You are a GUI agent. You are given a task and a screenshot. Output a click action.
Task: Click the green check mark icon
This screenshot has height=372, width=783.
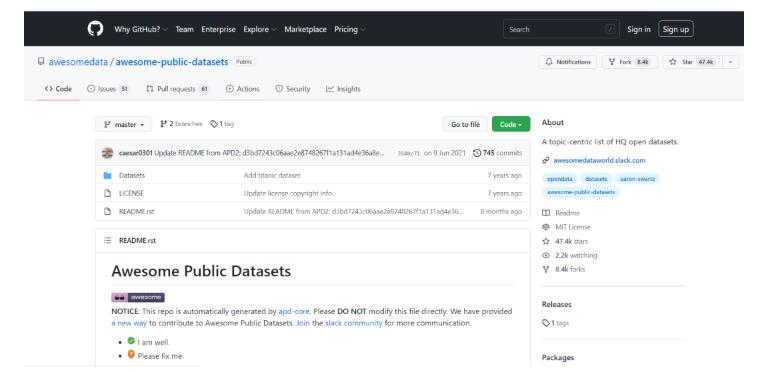coord(131,341)
